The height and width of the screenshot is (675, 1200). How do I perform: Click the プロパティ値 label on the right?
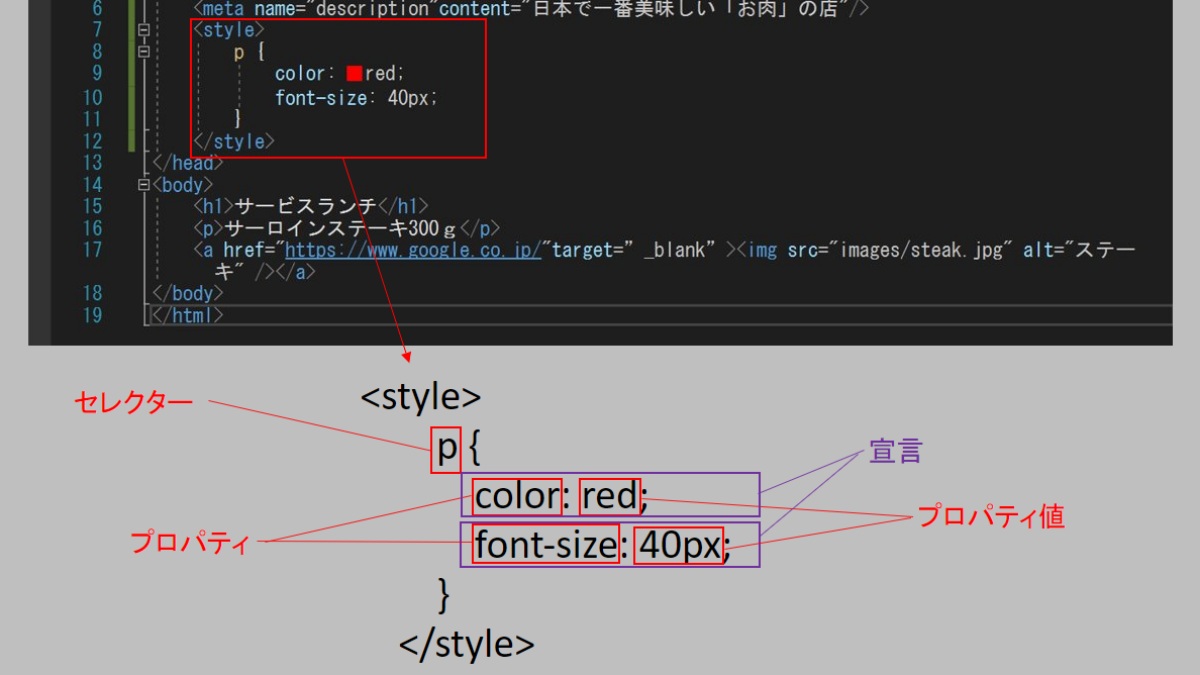pyautogui.click(x=990, y=516)
